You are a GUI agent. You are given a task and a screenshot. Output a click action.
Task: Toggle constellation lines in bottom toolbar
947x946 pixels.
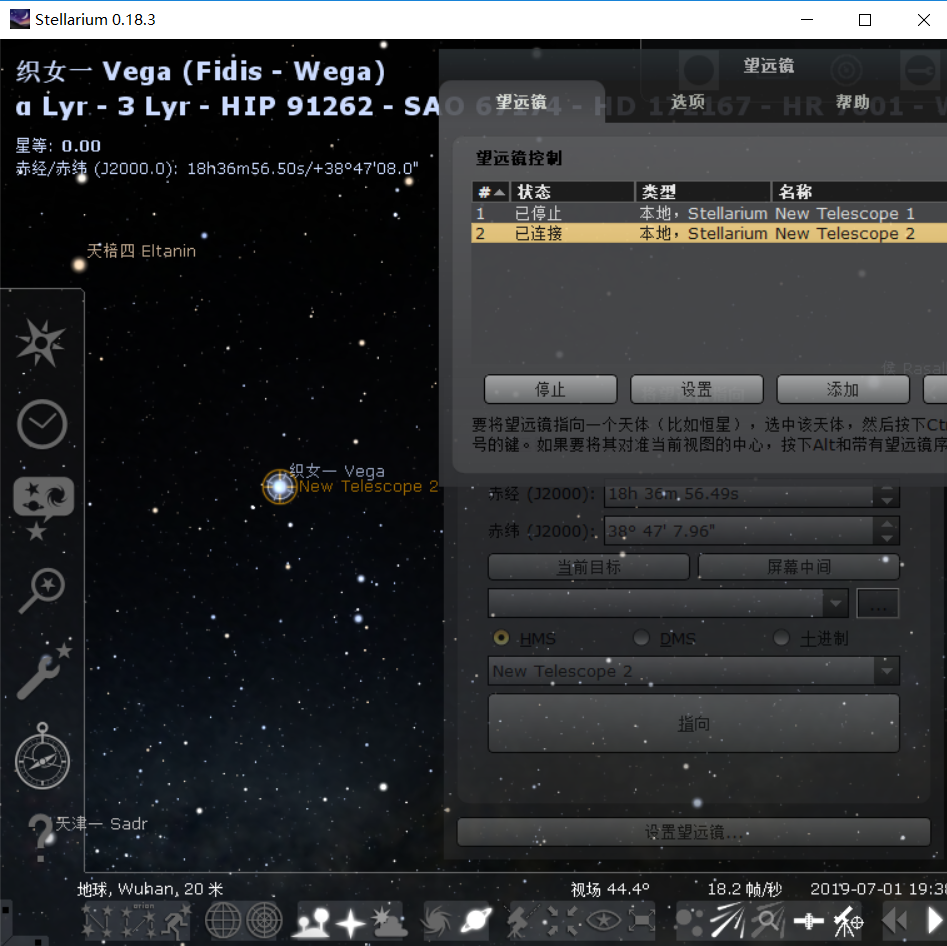pyautogui.click(x=97, y=921)
